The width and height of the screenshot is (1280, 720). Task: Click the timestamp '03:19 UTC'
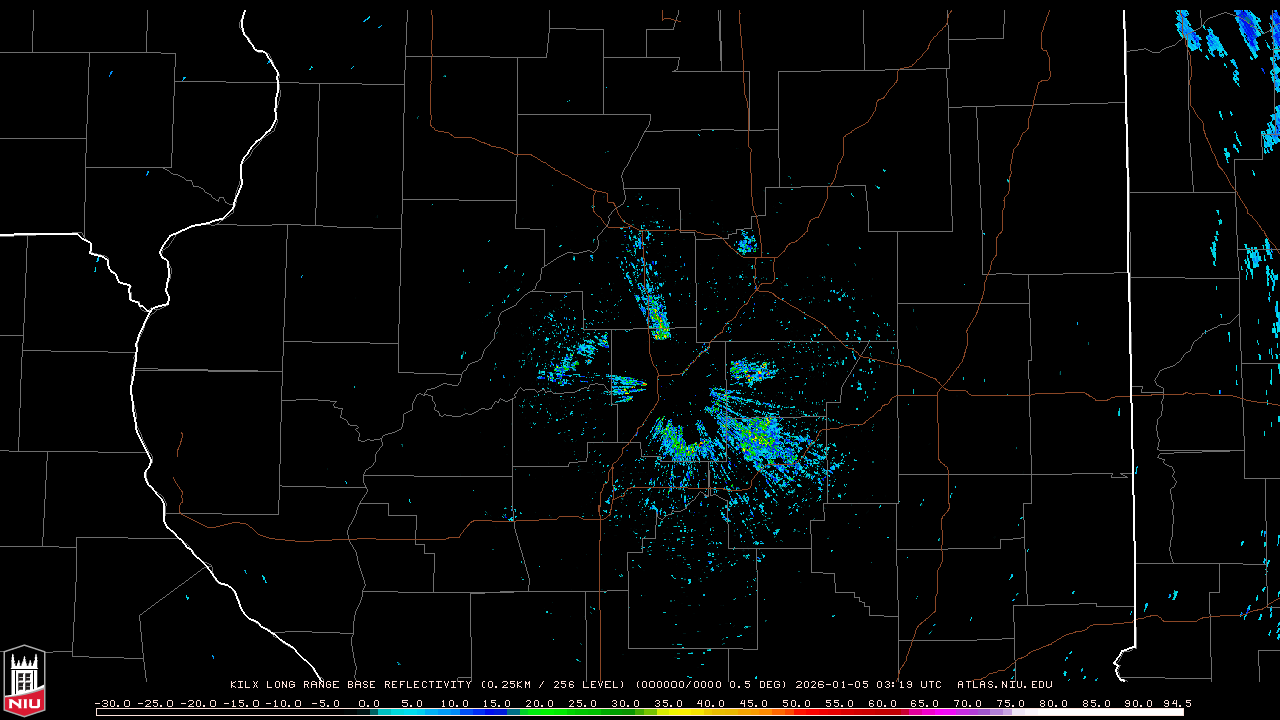(x=907, y=685)
